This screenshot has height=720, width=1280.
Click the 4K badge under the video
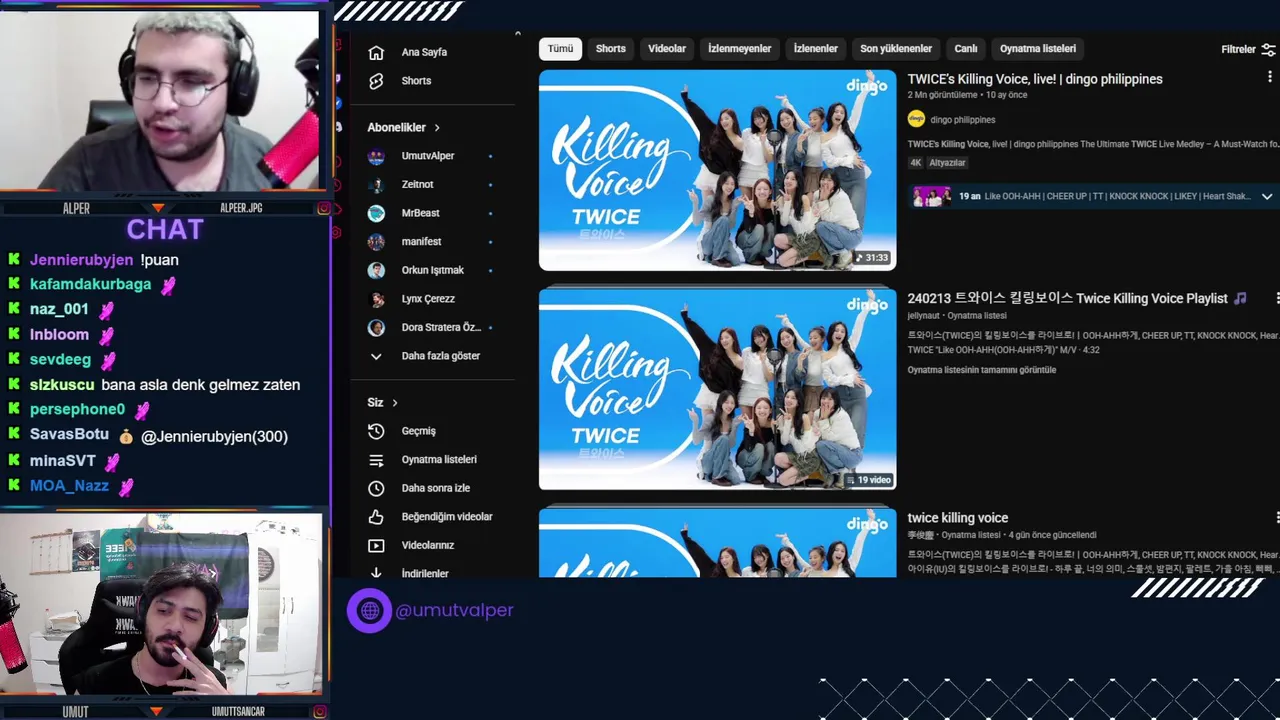(916, 162)
